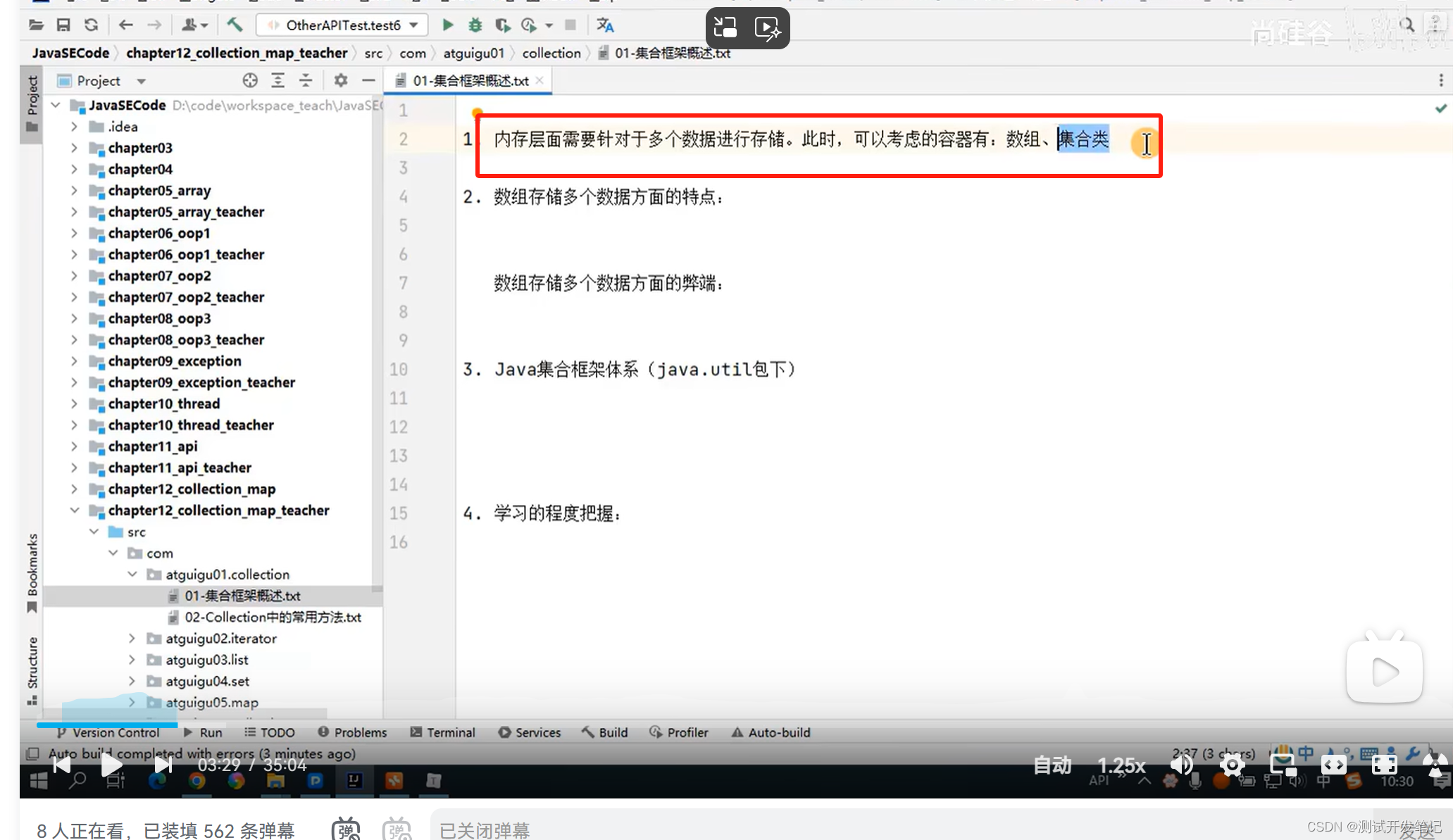Click the Build project hammer icon

point(235,25)
